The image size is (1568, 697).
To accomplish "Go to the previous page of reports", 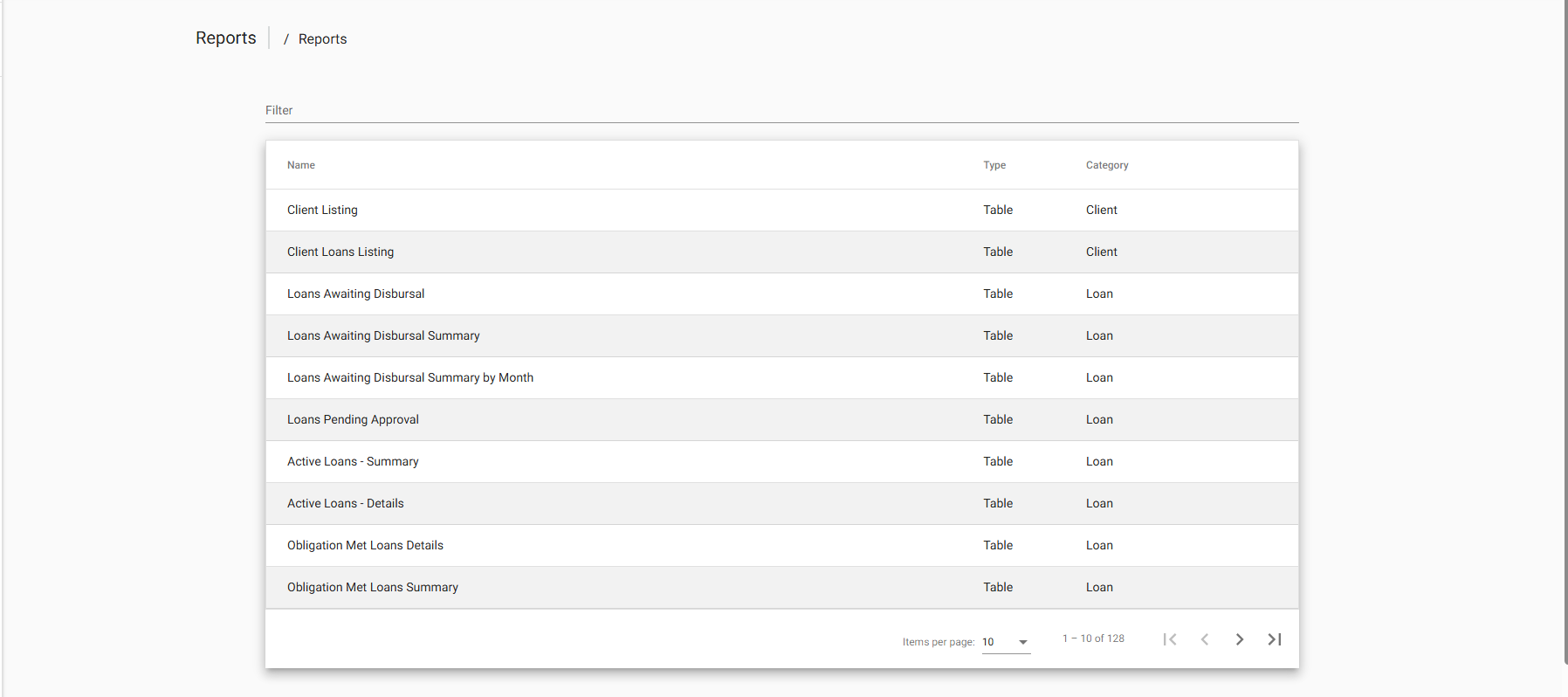I will (x=1205, y=639).
